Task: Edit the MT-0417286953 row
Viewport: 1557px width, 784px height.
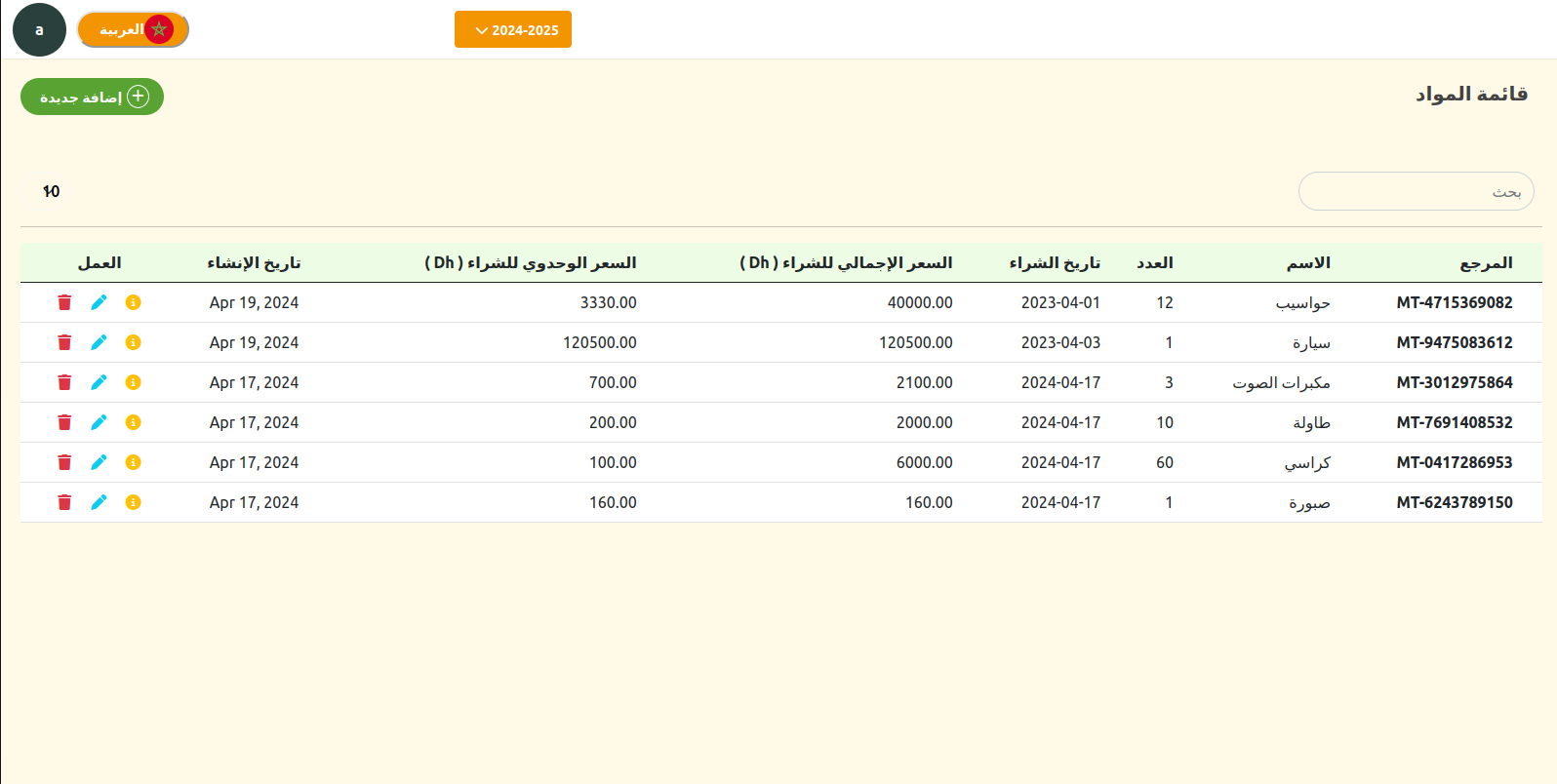Action: pyautogui.click(x=99, y=462)
